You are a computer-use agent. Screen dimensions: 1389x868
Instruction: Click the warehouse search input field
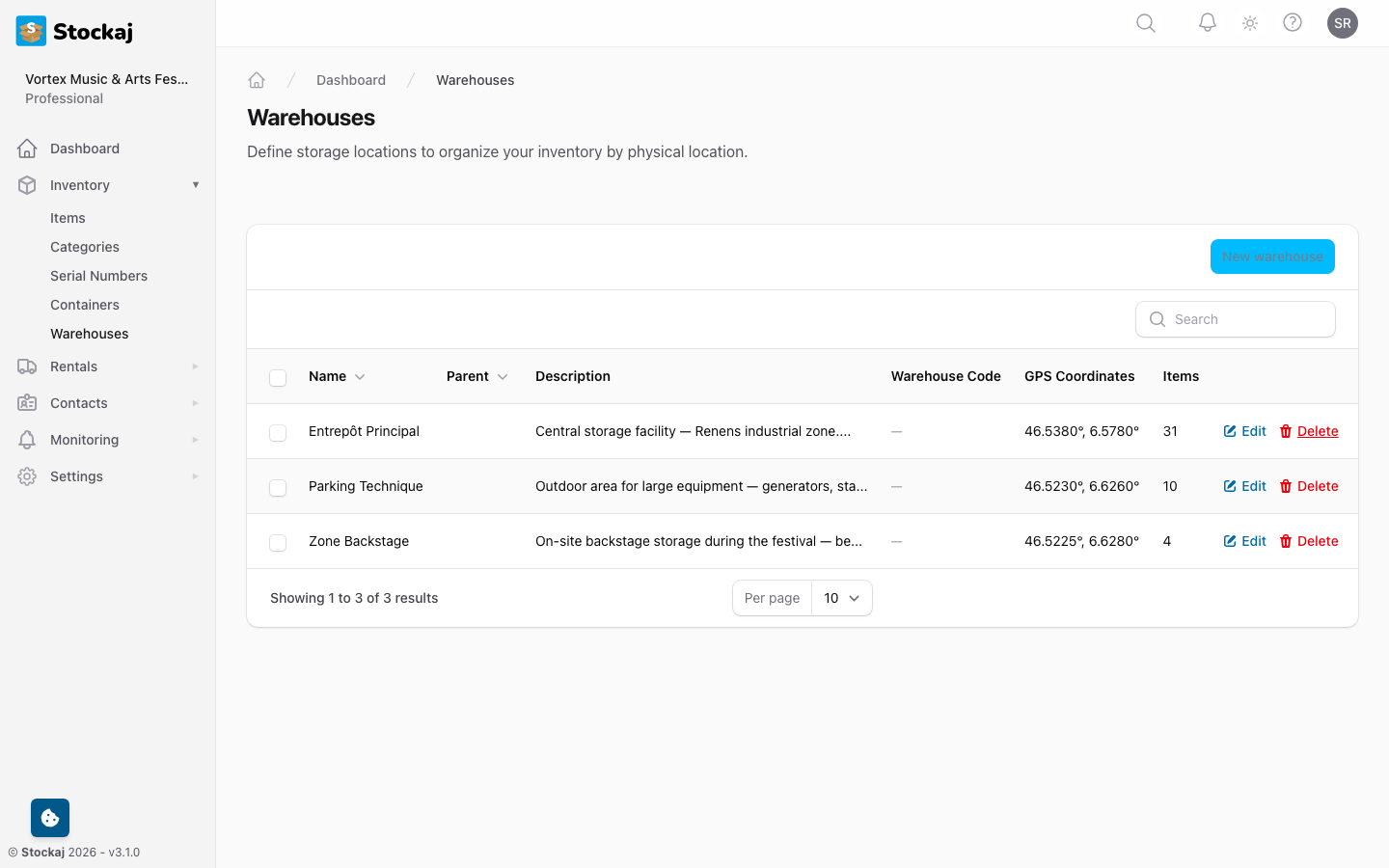(x=1235, y=319)
